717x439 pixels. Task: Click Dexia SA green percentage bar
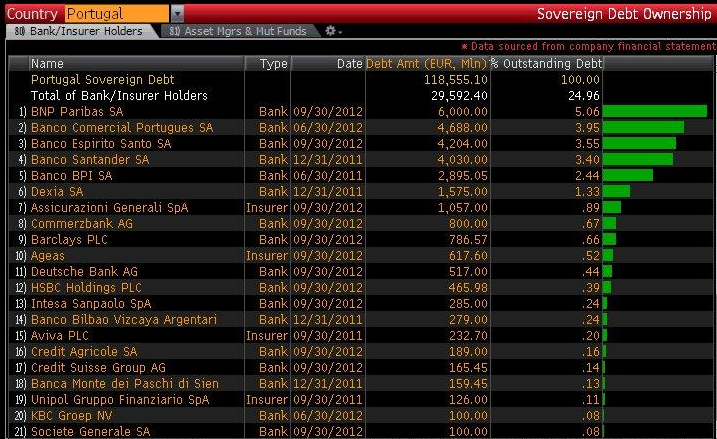pyautogui.click(x=616, y=191)
